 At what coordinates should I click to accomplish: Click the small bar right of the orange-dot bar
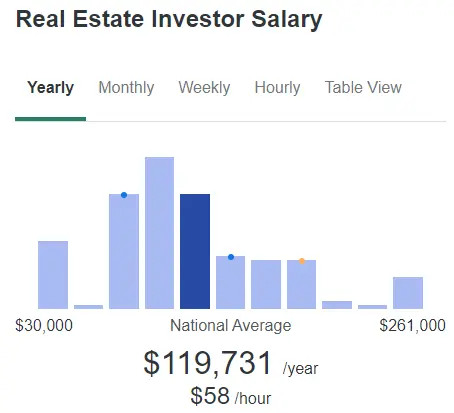(337, 305)
